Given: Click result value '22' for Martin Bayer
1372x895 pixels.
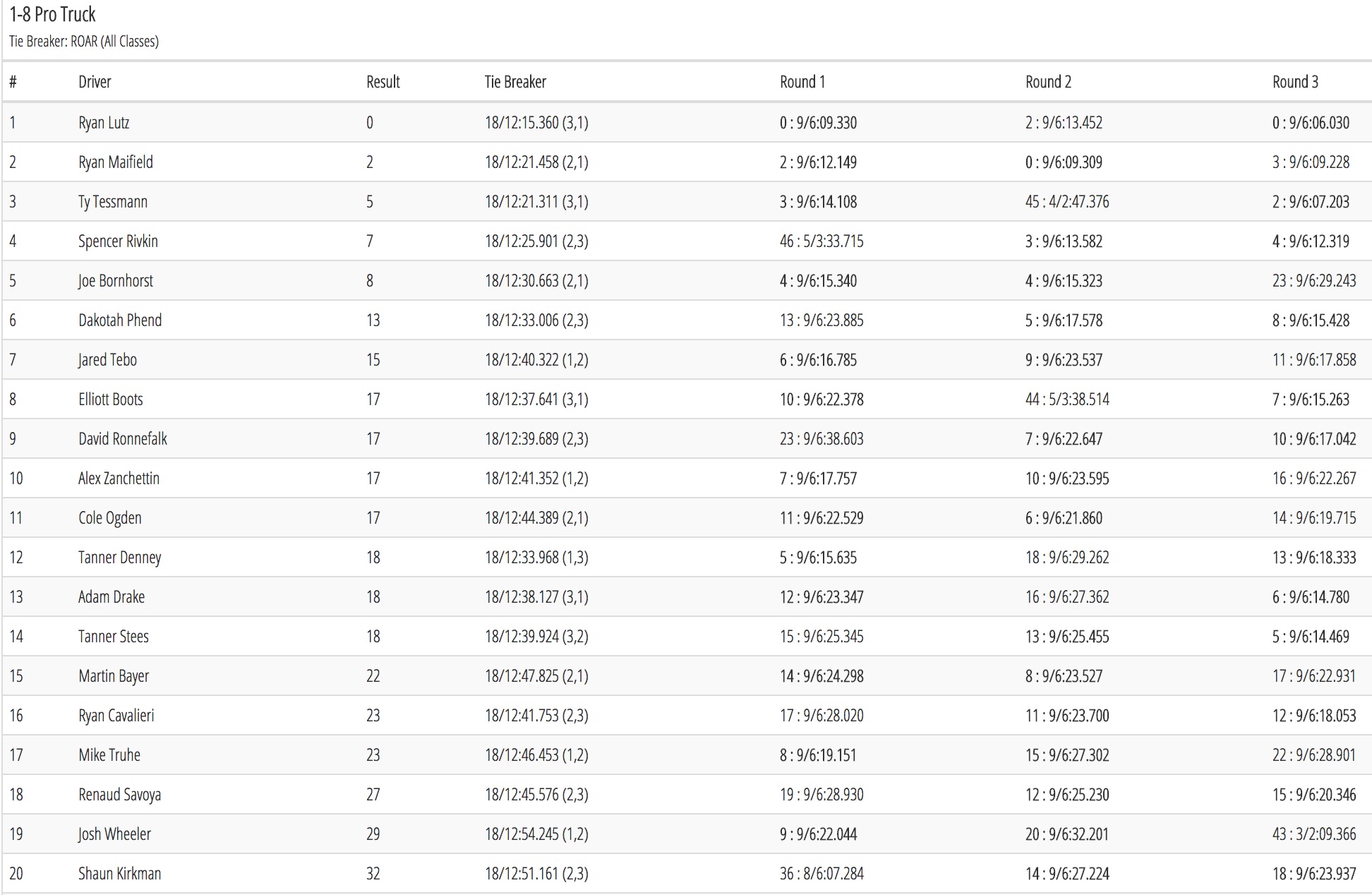Looking at the screenshot, I should [x=373, y=676].
